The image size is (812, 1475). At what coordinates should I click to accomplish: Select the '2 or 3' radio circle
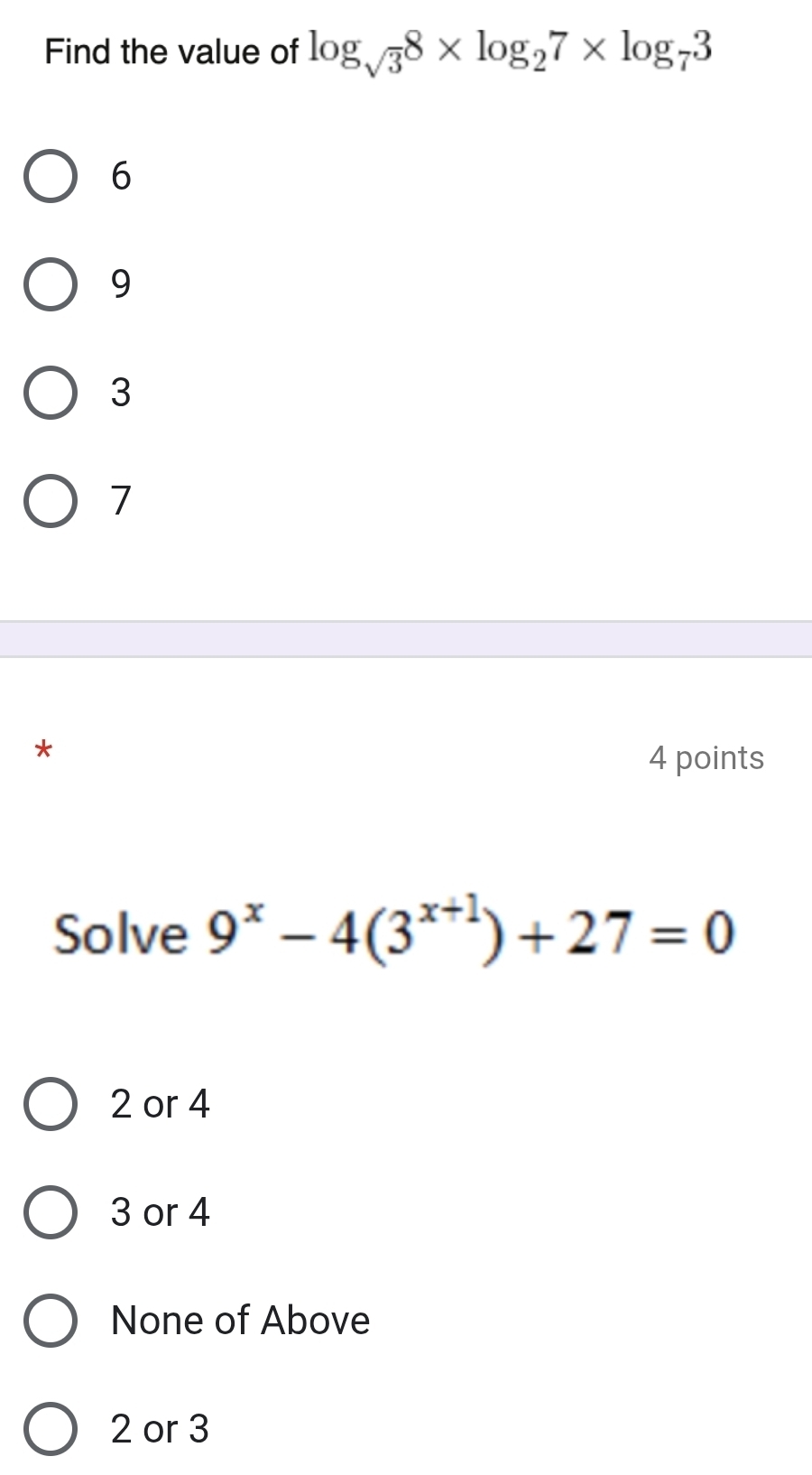click(x=50, y=1429)
